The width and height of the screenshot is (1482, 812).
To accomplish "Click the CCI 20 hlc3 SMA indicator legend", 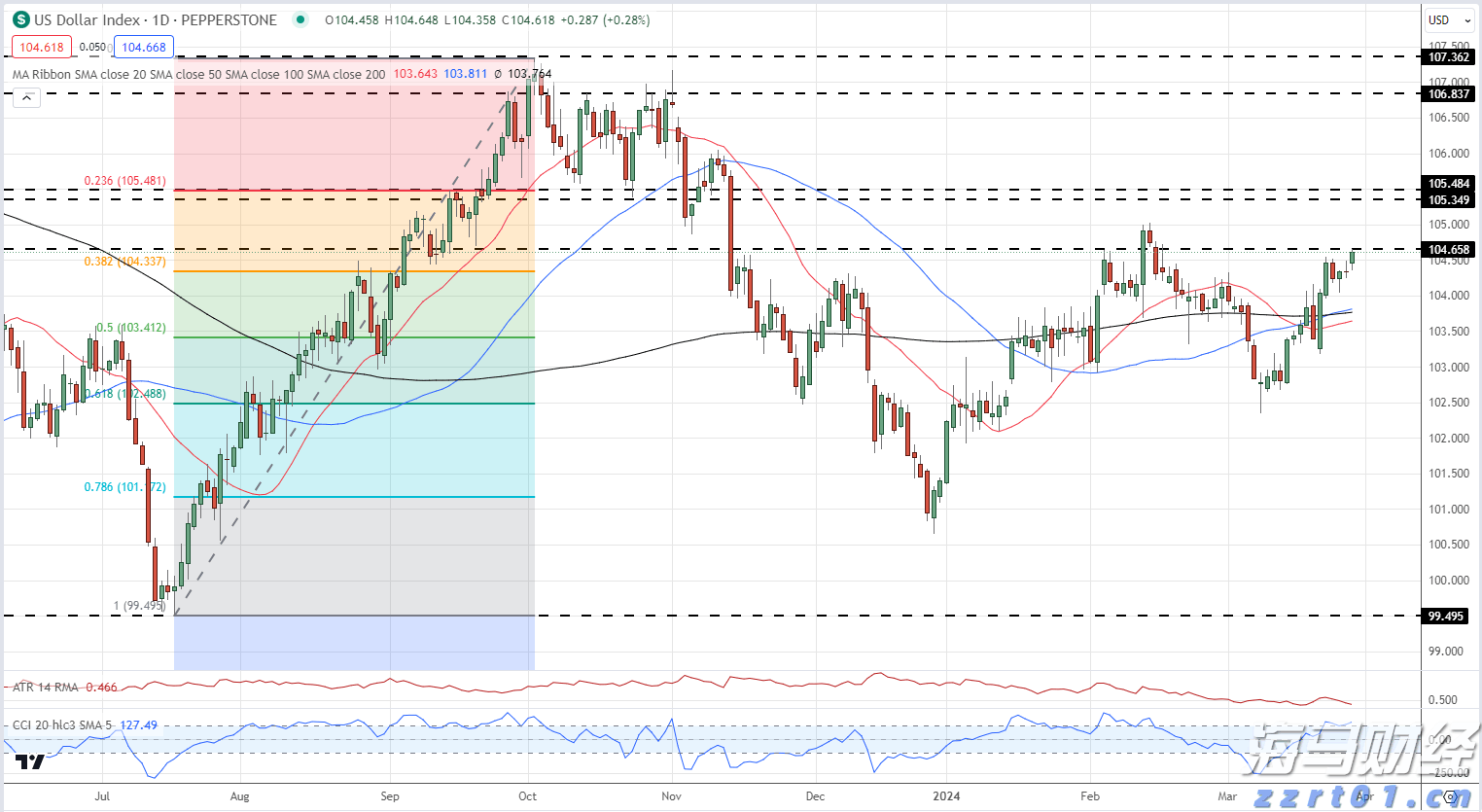I will (62, 725).
